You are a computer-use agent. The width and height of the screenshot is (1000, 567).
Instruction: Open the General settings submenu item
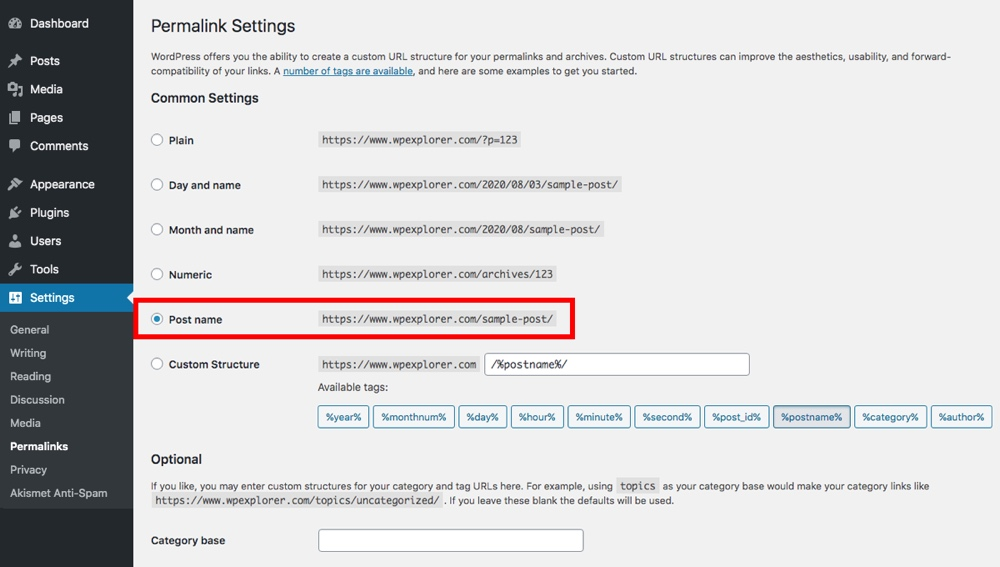pos(29,330)
